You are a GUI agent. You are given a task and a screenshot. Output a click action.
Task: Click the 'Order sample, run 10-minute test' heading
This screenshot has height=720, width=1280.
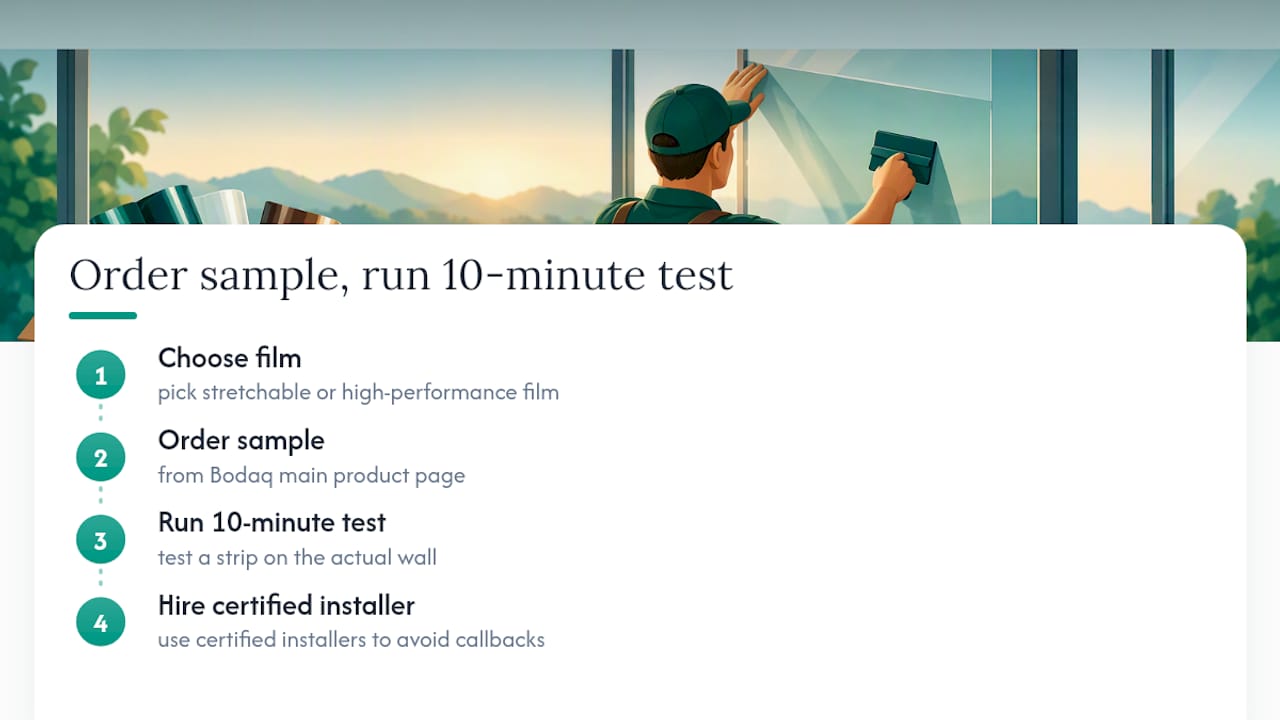(401, 275)
